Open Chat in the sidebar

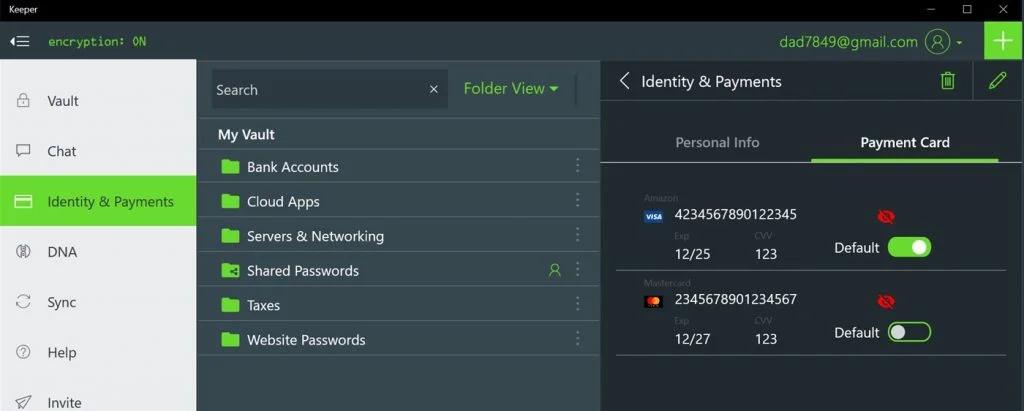tap(98, 151)
